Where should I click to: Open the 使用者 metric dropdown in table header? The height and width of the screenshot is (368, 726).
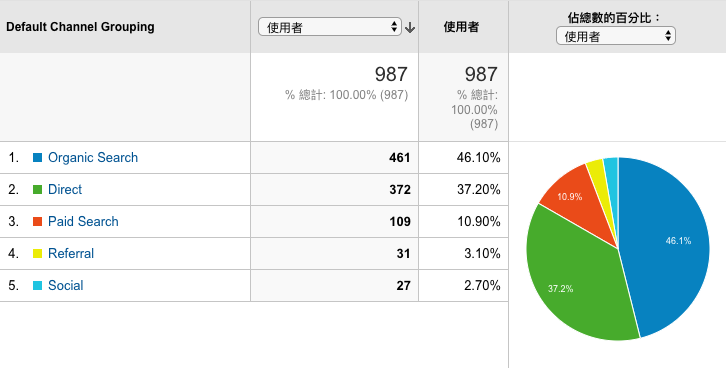click(x=330, y=27)
